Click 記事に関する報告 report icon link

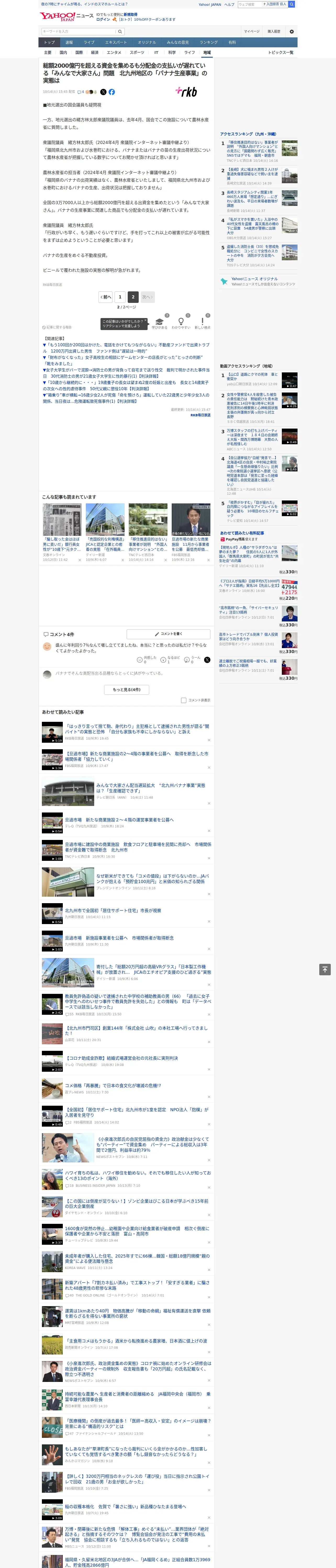(x=57, y=327)
